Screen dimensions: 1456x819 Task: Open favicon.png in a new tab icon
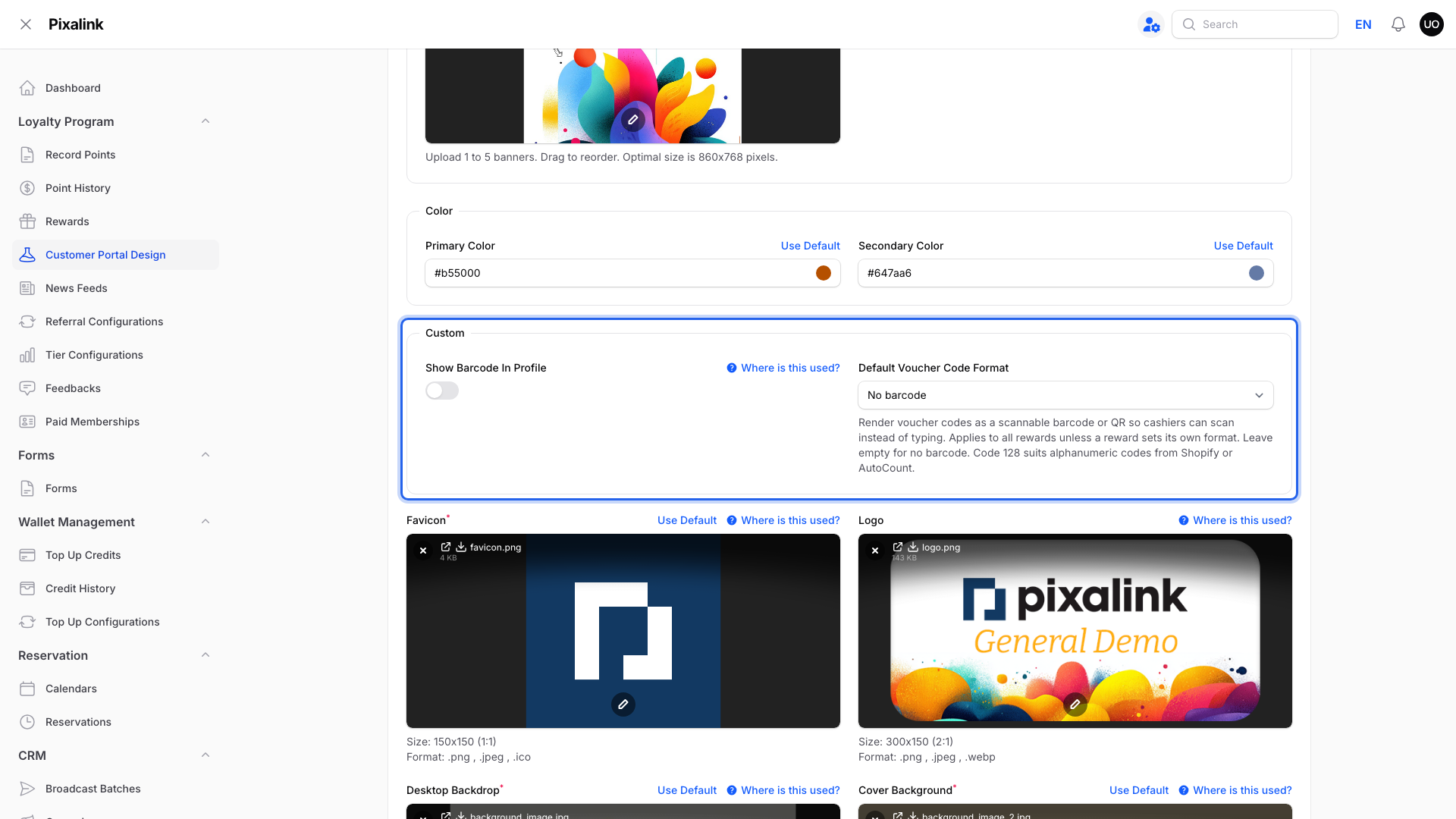(446, 547)
